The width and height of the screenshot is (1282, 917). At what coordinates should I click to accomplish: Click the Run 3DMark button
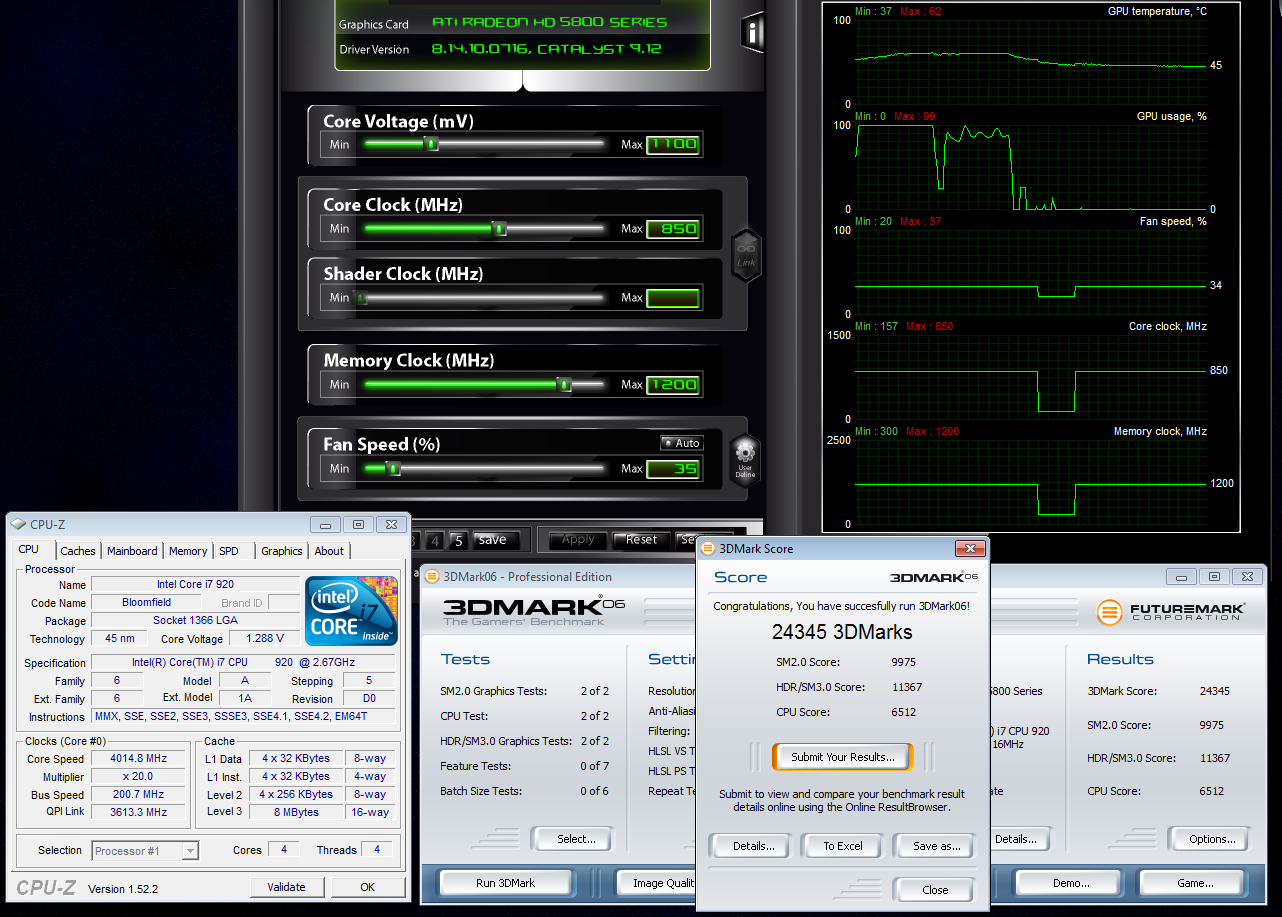506,883
